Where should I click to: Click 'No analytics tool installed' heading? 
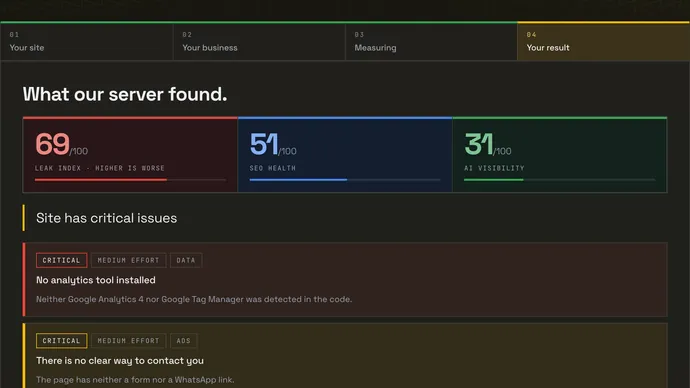pos(96,280)
